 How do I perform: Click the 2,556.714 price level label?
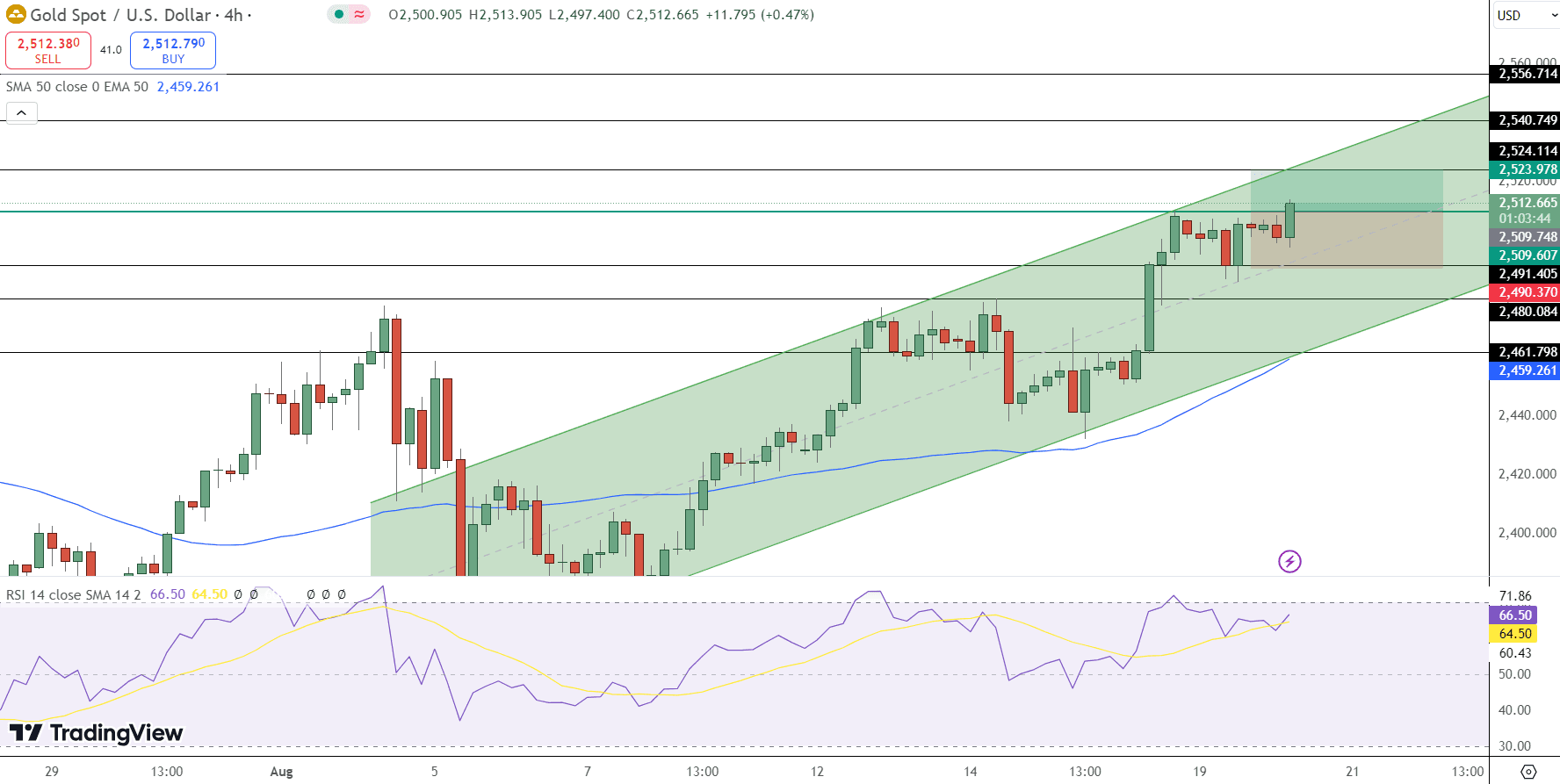(x=1527, y=74)
